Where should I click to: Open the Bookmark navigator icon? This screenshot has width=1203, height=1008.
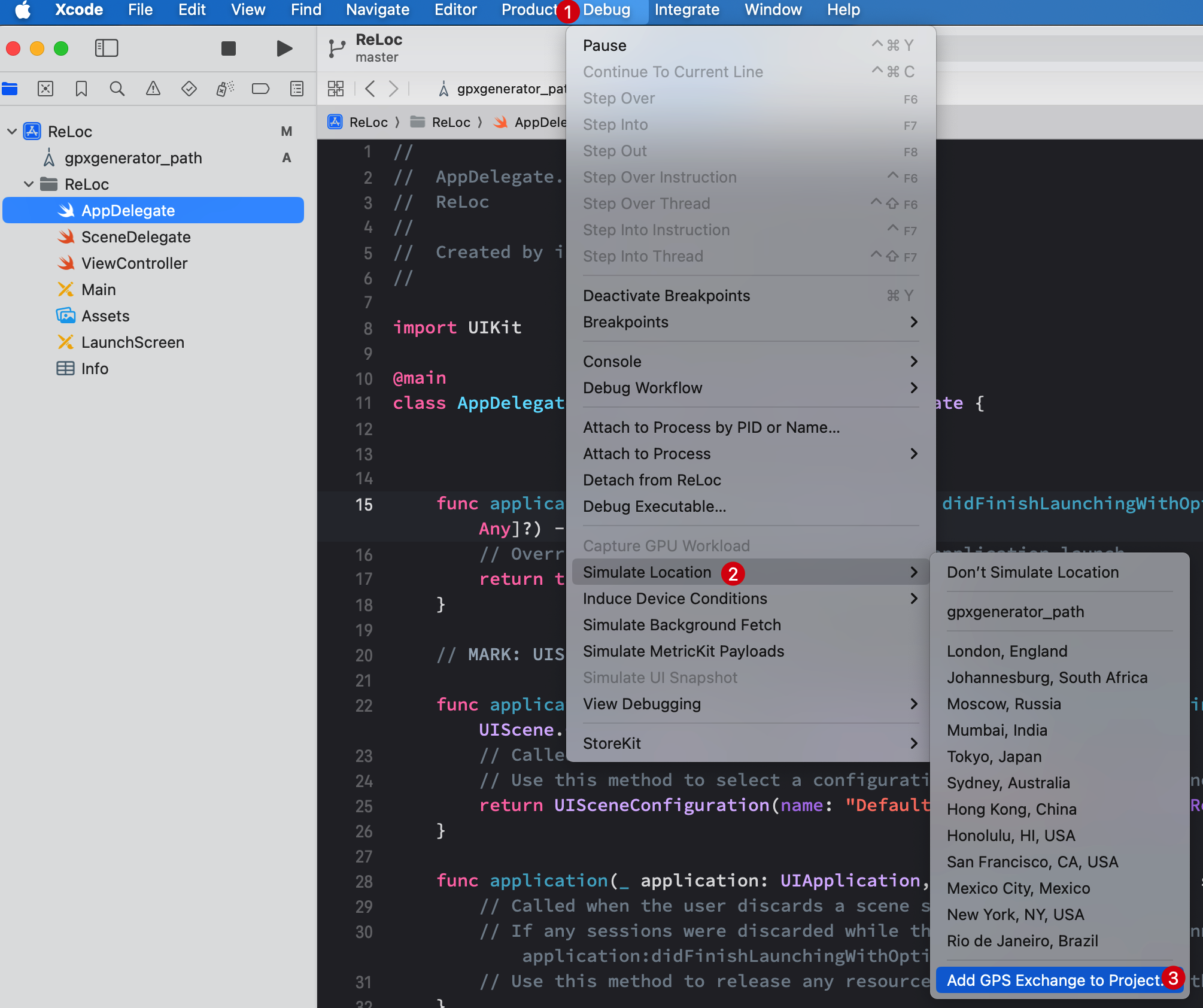[81, 89]
